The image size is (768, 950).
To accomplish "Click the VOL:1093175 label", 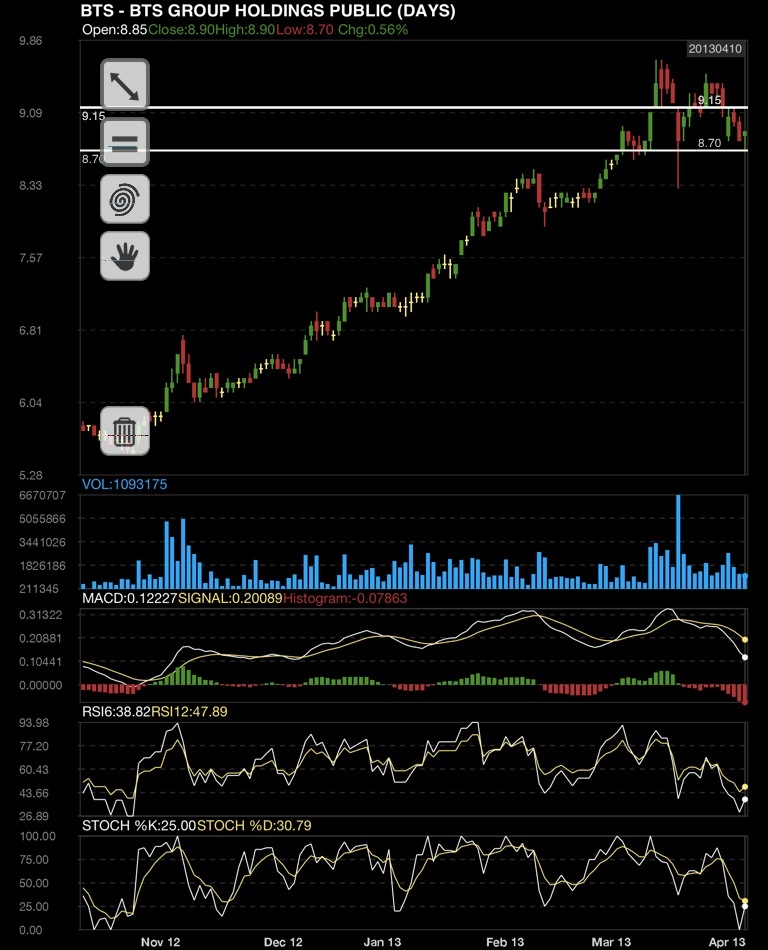I will click(124, 484).
